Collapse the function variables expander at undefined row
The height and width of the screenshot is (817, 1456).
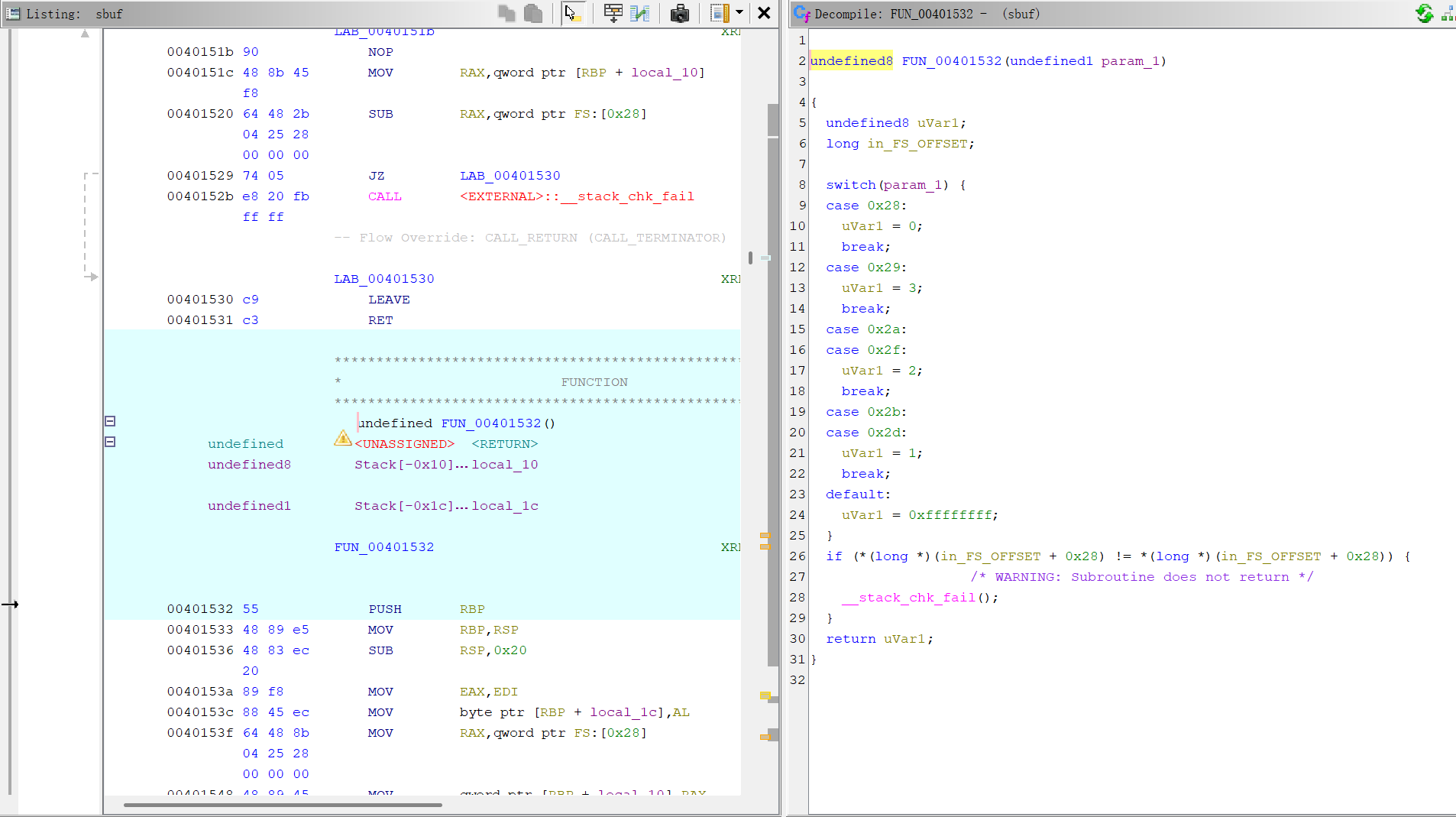coord(110,442)
